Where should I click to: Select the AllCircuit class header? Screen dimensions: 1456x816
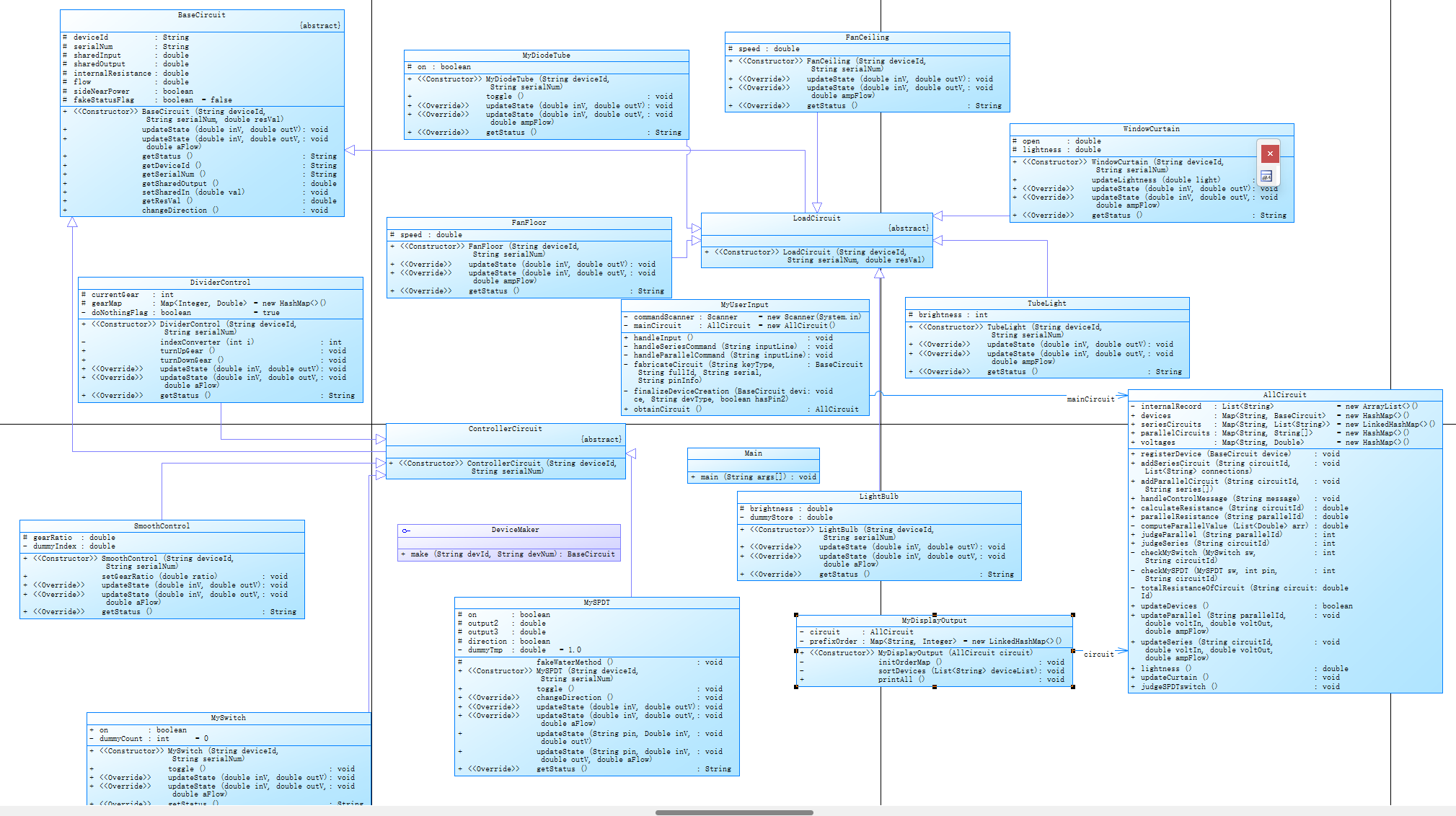1285,395
